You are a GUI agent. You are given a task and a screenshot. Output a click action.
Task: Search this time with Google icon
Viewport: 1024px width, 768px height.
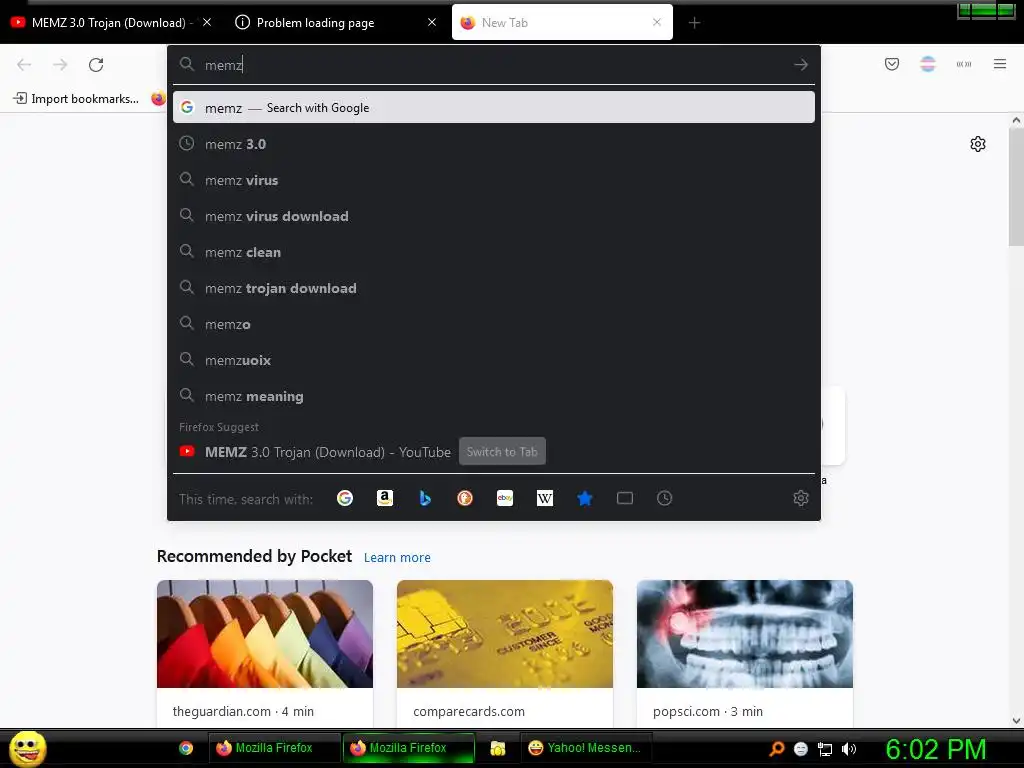point(345,498)
